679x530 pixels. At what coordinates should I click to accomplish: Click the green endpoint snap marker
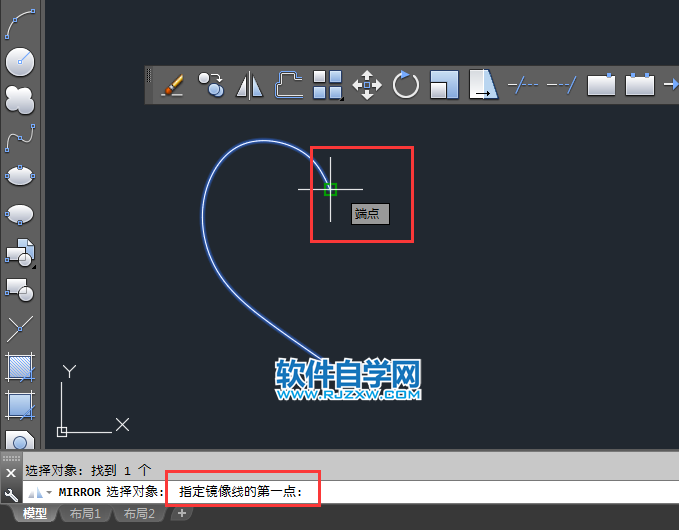330,189
